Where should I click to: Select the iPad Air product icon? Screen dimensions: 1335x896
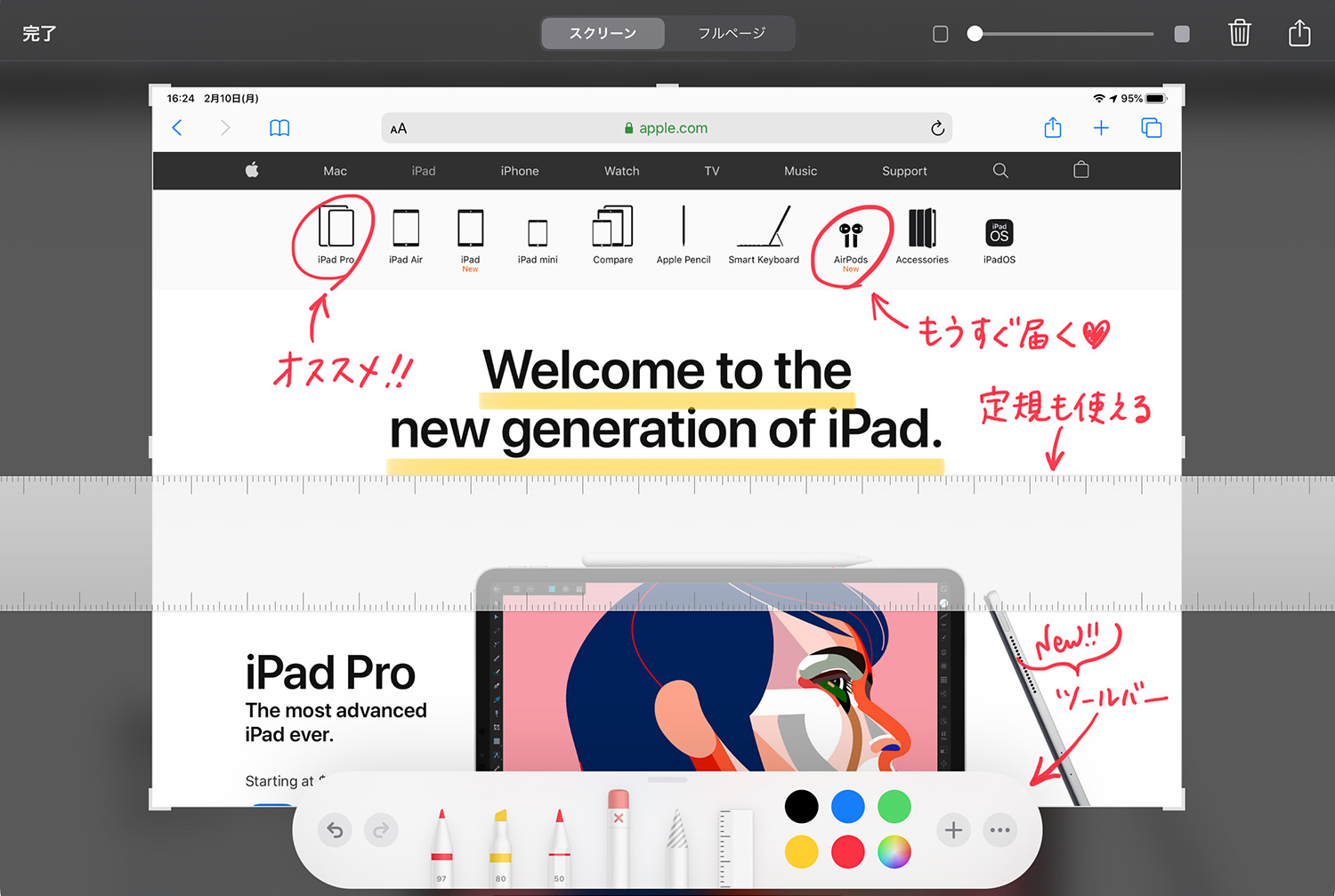[x=406, y=235]
